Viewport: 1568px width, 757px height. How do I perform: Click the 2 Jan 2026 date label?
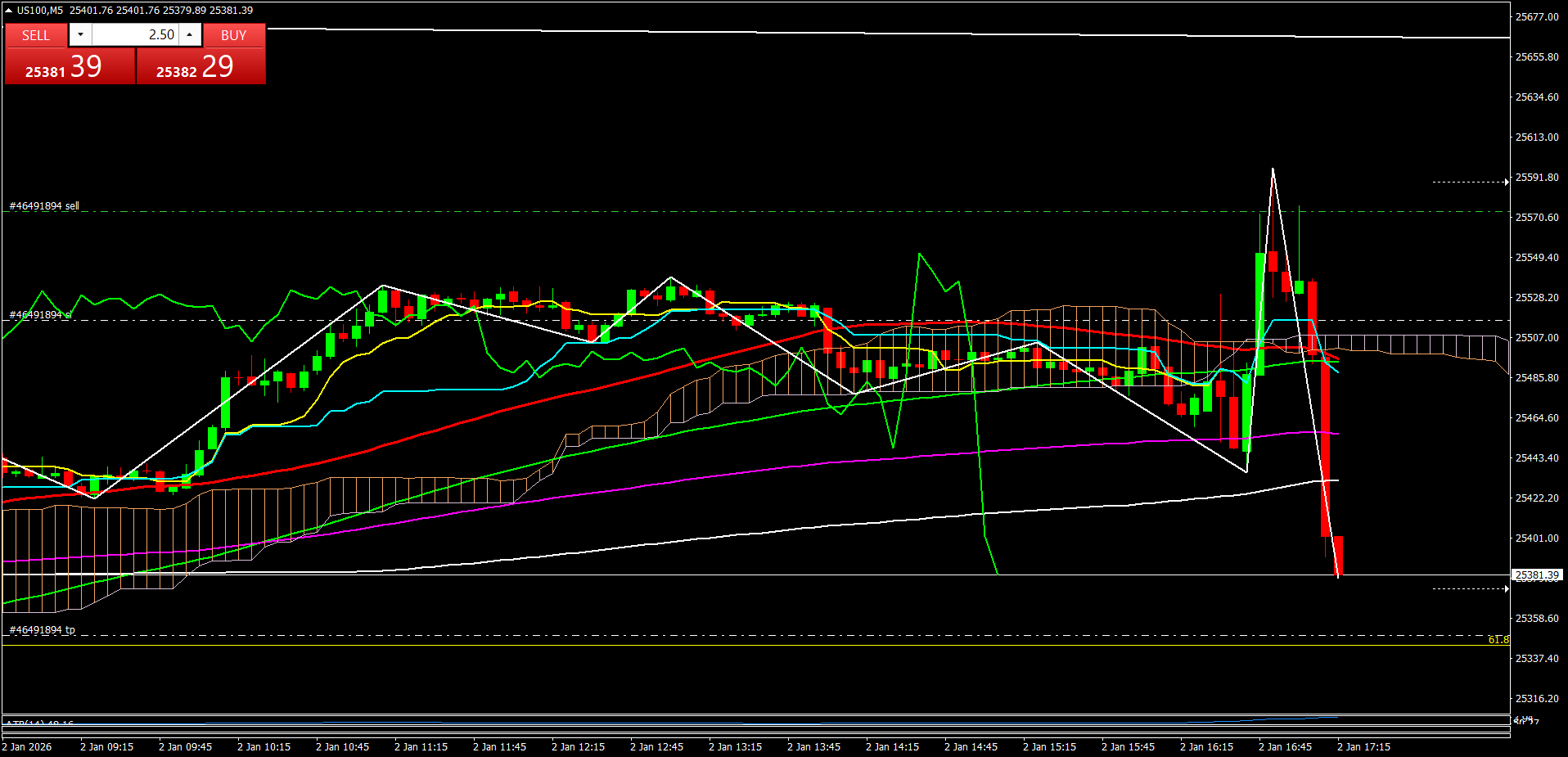[x=27, y=747]
